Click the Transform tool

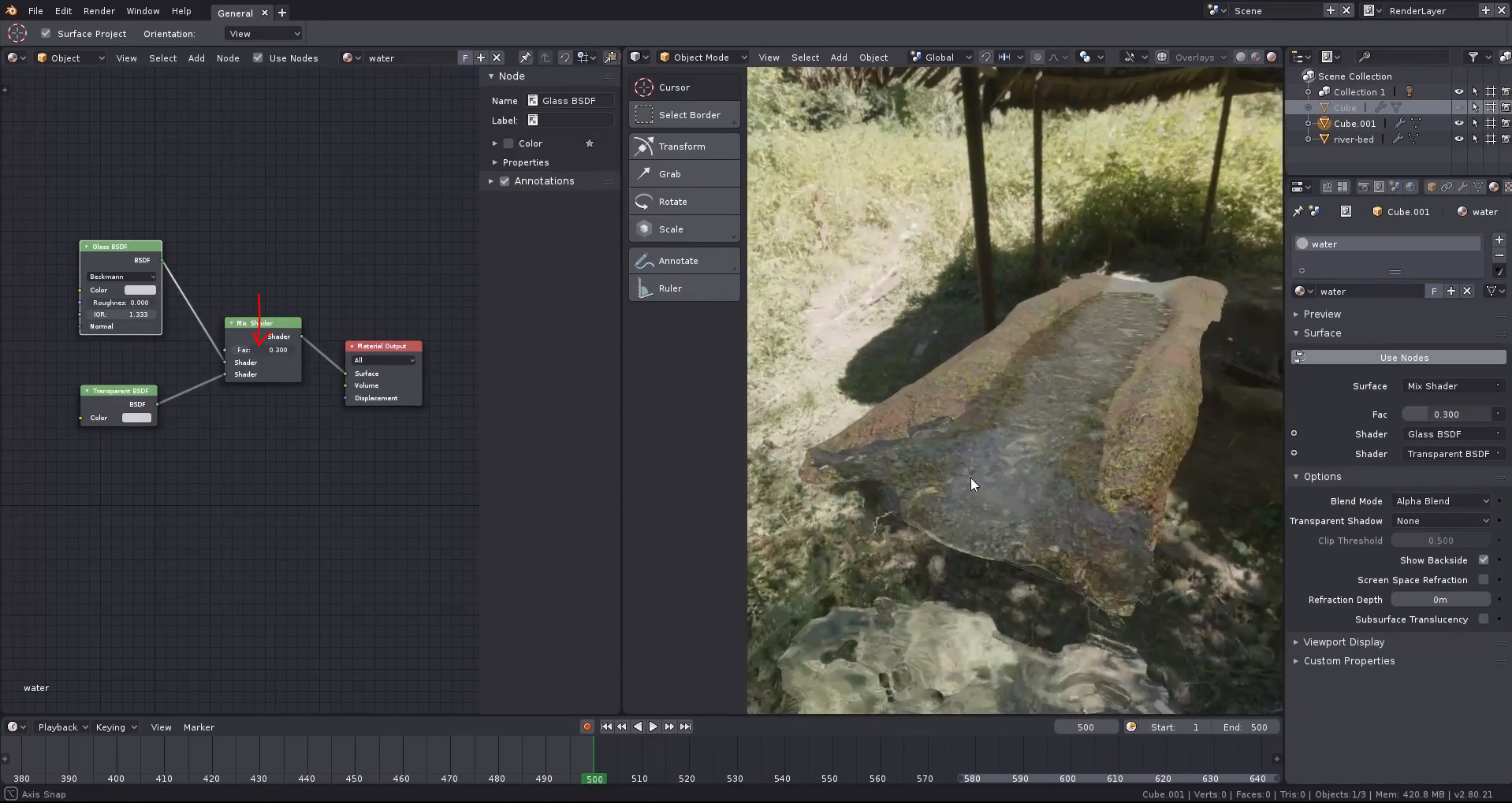[x=683, y=147]
